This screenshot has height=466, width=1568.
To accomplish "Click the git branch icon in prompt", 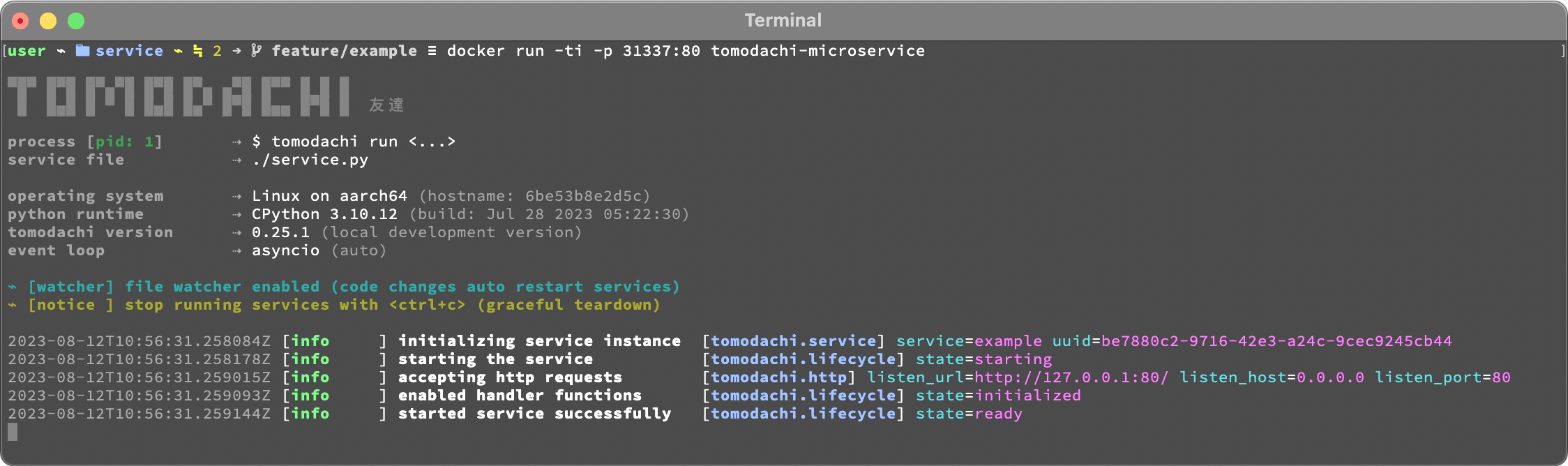I will [256, 50].
